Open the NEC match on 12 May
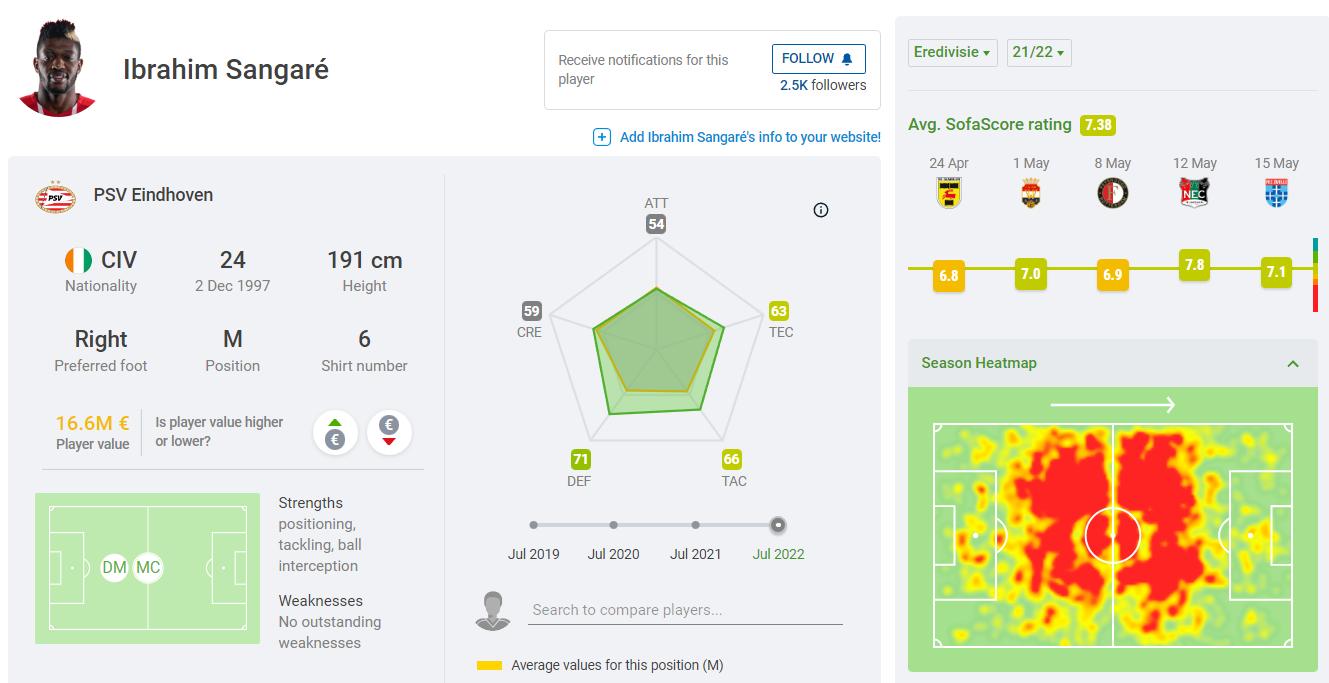The height and width of the screenshot is (683, 1329). [x=1194, y=192]
